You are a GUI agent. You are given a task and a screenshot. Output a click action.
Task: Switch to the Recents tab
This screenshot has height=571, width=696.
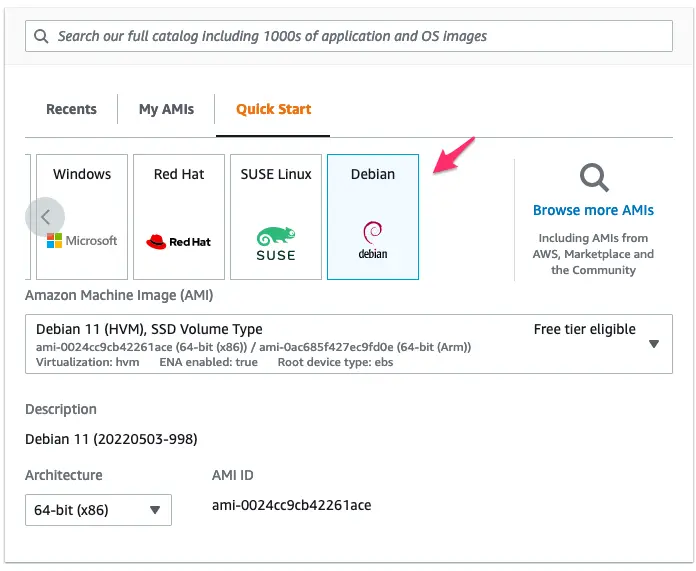click(x=71, y=109)
